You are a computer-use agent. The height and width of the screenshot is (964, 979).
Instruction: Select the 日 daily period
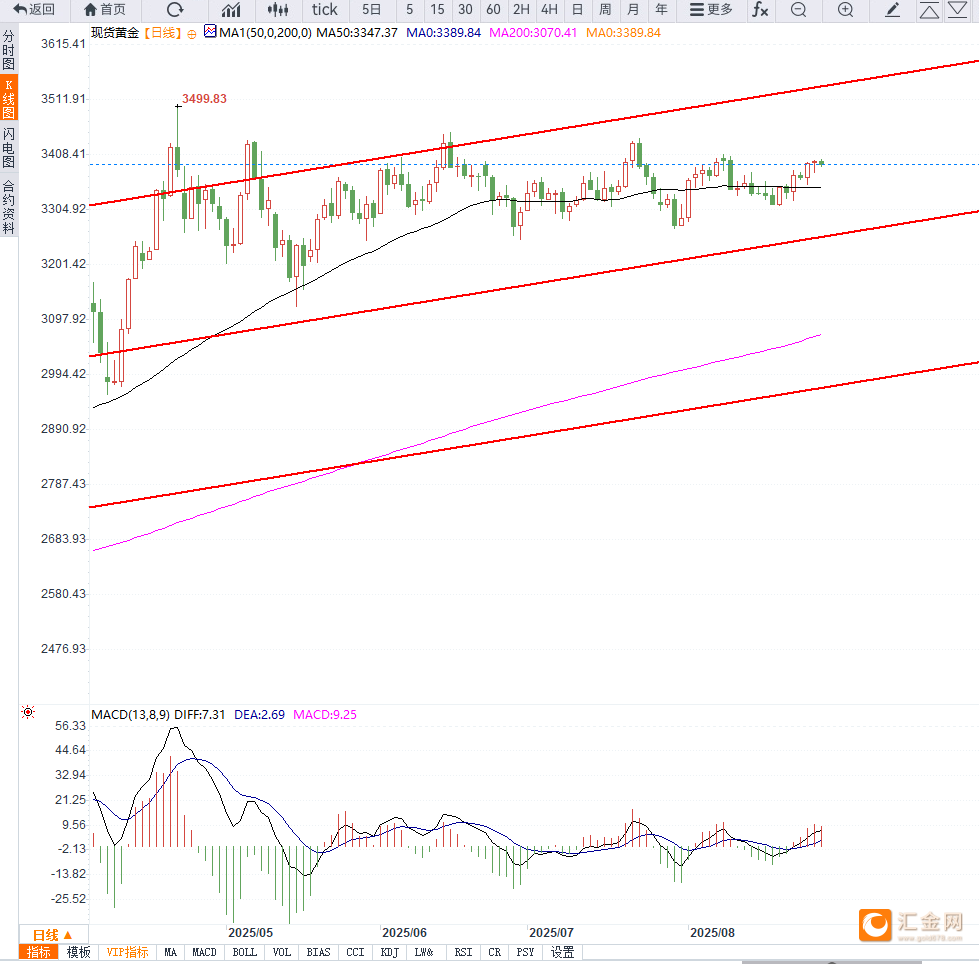tap(578, 9)
